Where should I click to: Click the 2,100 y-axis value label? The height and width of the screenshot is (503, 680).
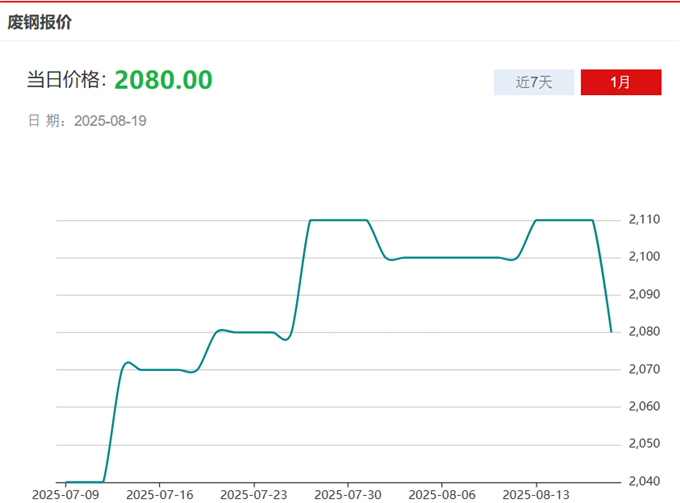(x=645, y=257)
